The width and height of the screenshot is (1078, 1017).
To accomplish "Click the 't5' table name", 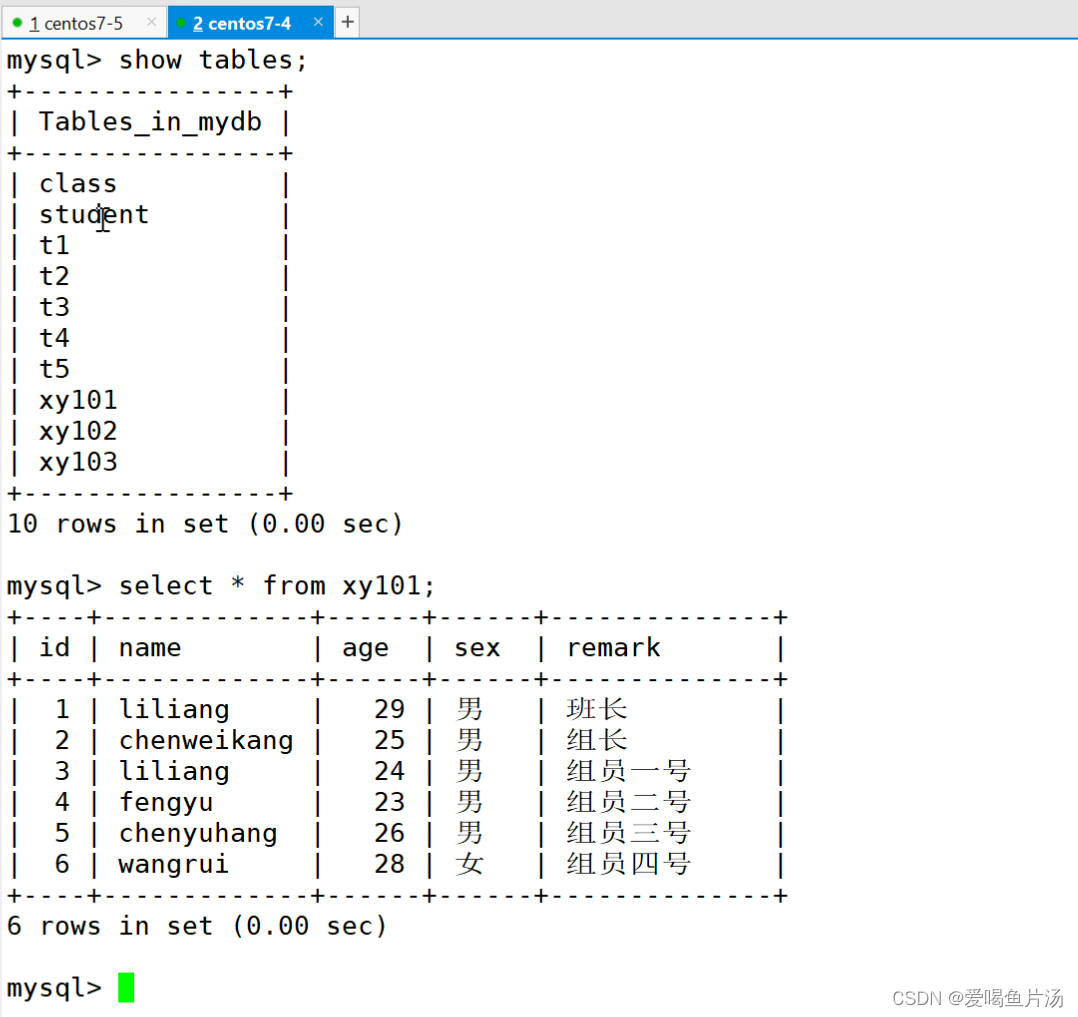I will tap(54, 369).
